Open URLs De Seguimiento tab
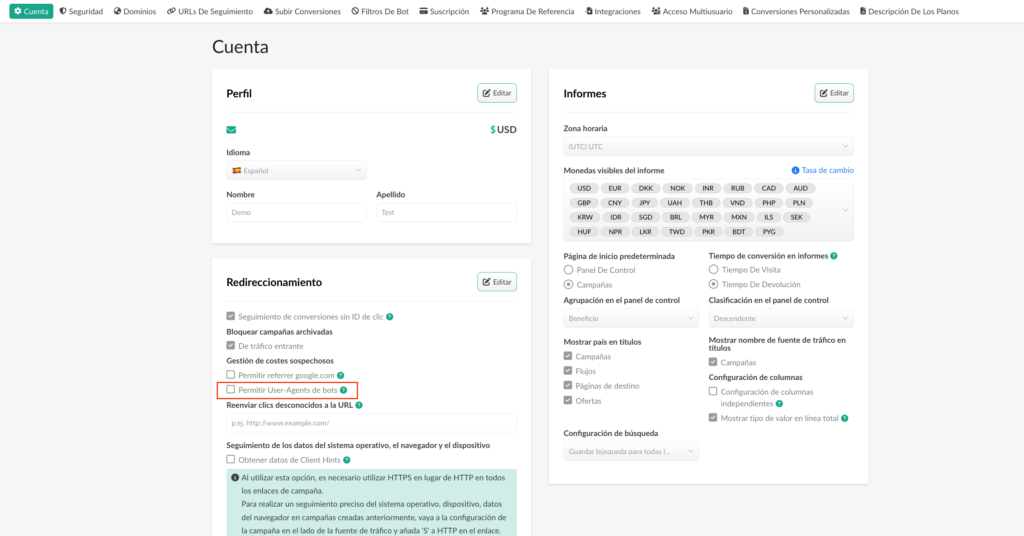Image resolution: width=1024 pixels, height=536 pixels. (210, 11)
